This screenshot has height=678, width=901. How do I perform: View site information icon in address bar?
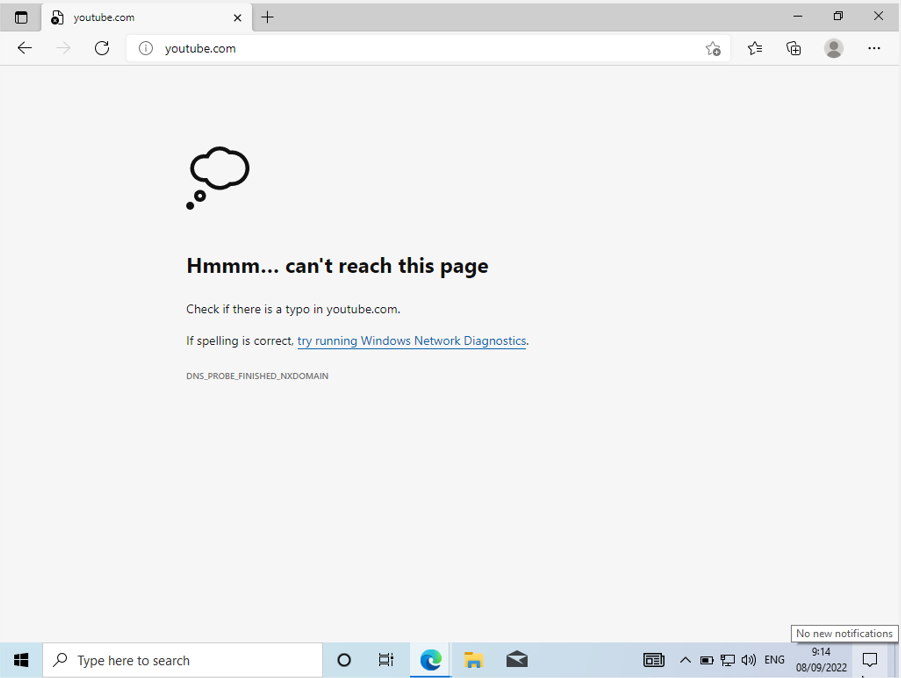pyautogui.click(x=146, y=48)
